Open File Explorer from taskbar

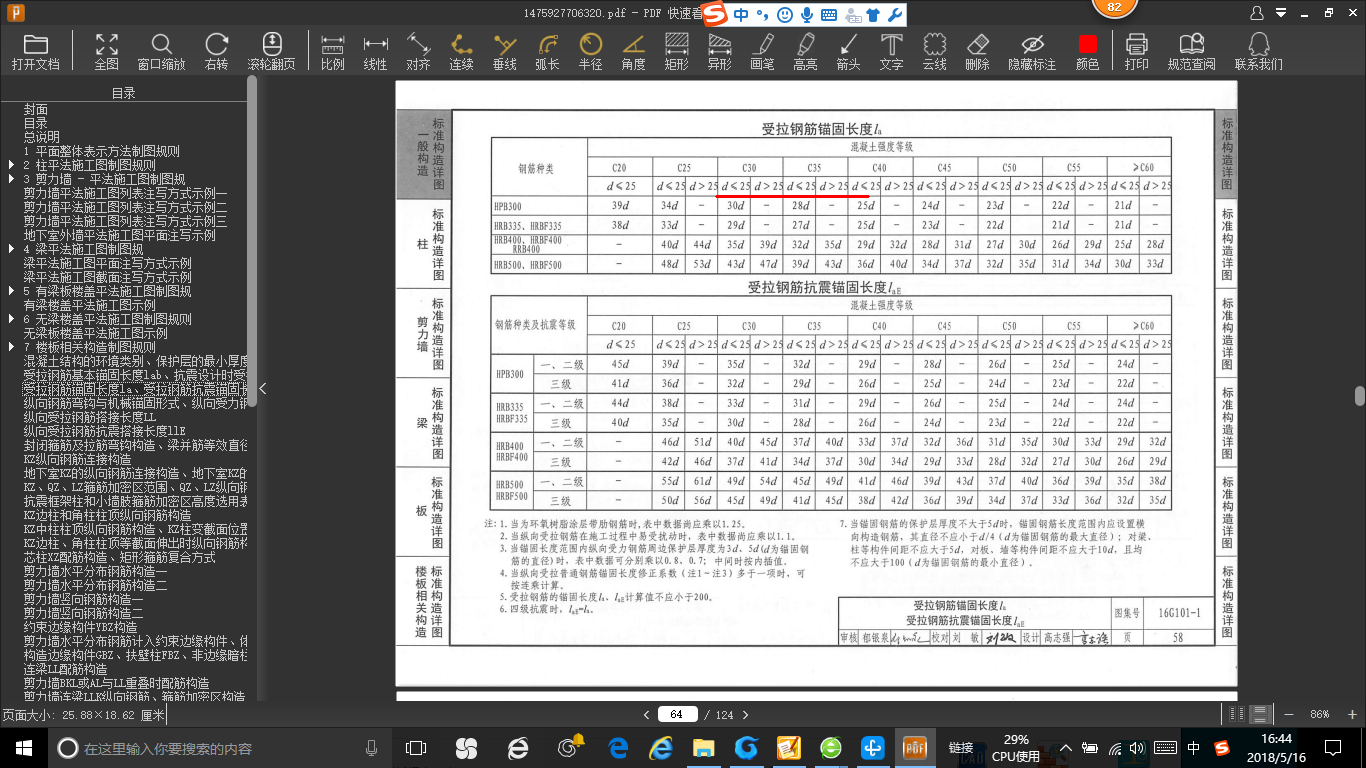pos(704,748)
